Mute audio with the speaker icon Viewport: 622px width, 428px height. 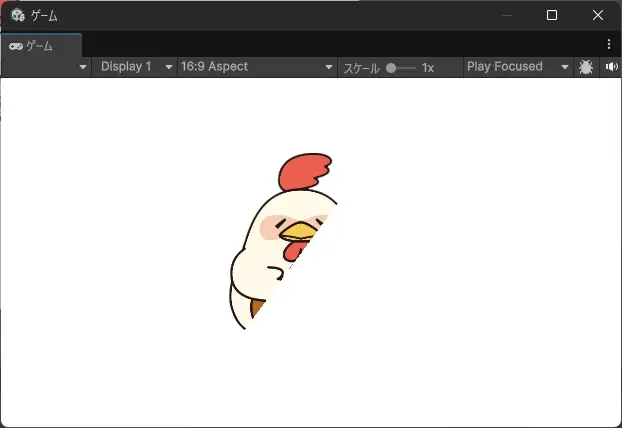611,67
